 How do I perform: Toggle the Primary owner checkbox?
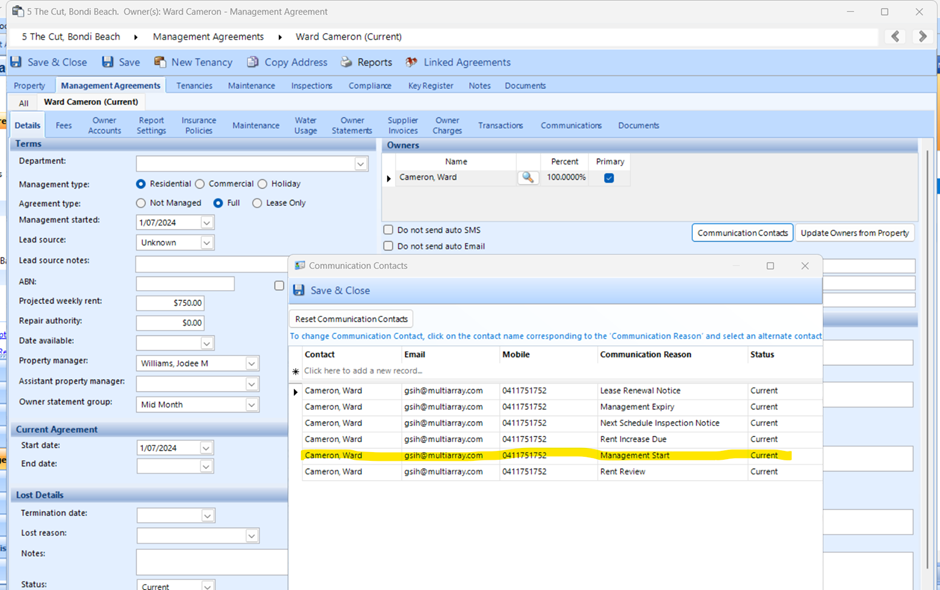(609, 178)
